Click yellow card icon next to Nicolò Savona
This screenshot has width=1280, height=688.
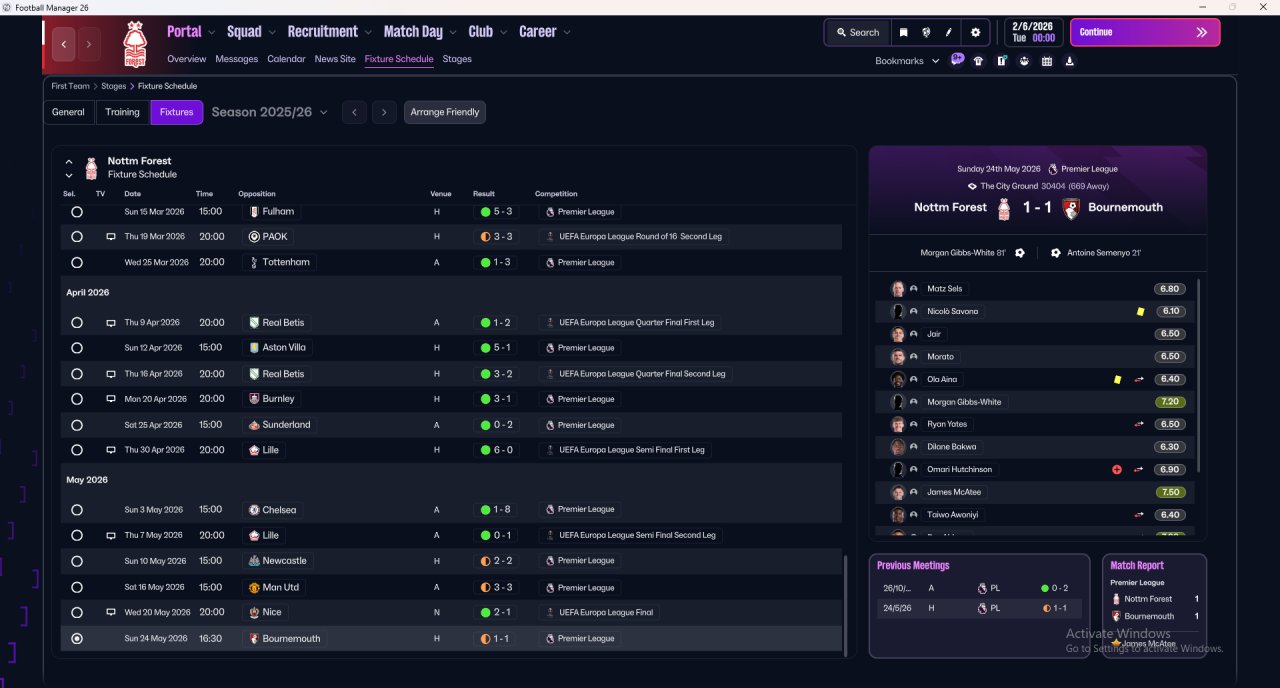[x=1140, y=311]
